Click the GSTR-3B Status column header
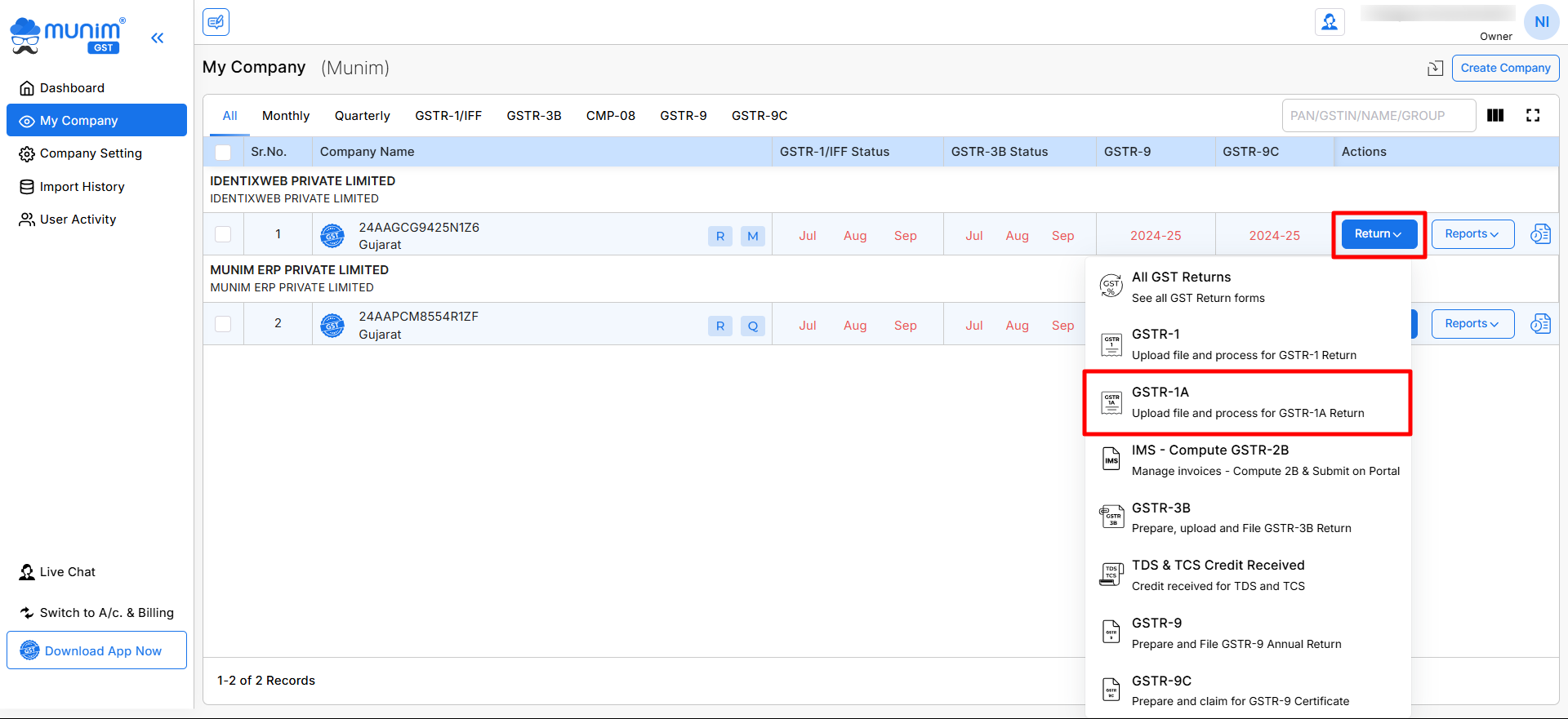Screen dimensions: 1568x719 pyautogui.click(x=1019, y=152)
